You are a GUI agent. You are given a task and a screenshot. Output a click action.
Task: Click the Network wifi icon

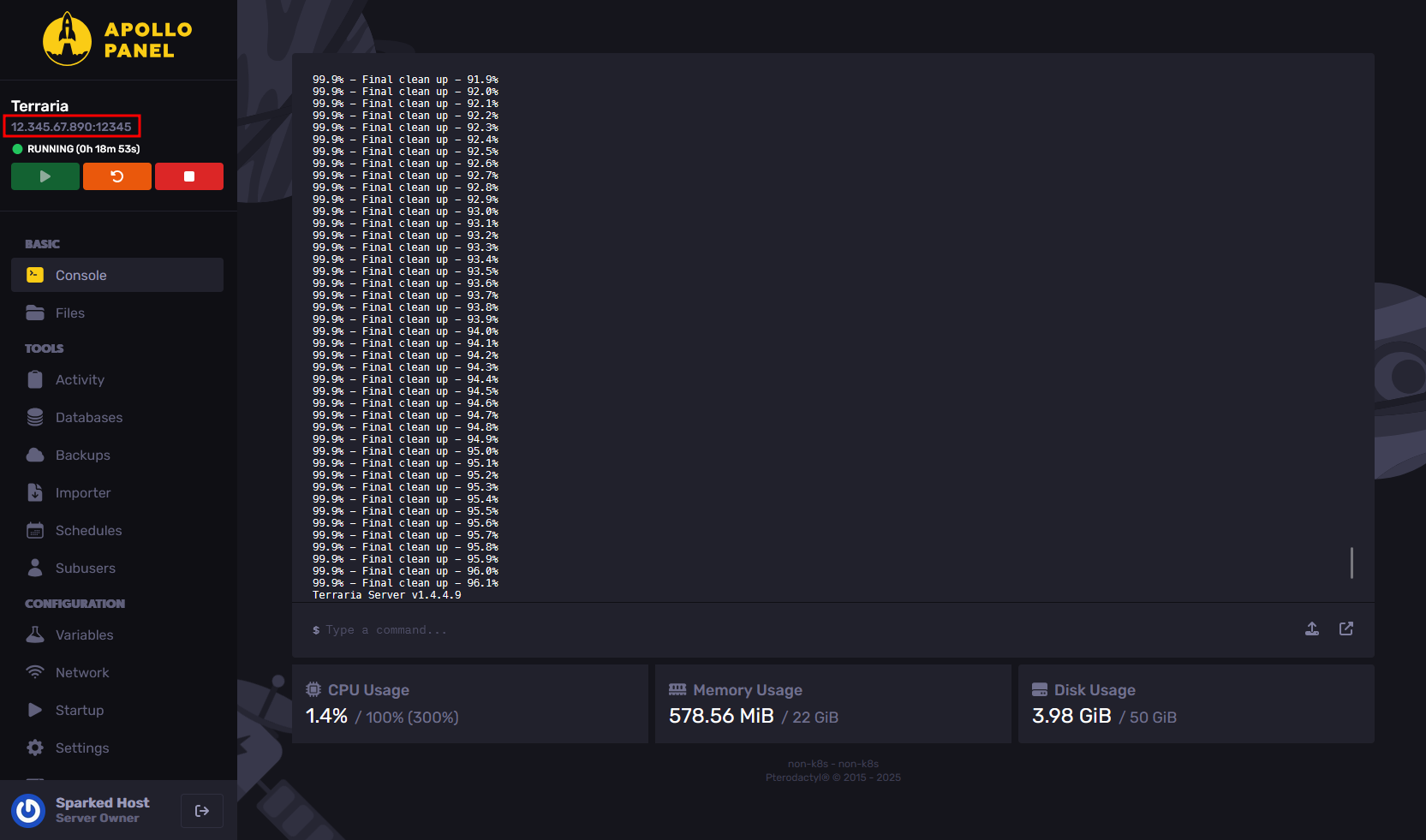pyautogui.click(x=35, y=672)
